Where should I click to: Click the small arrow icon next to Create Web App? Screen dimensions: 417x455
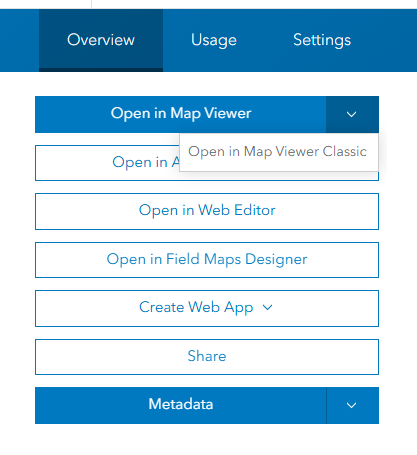click(268, 307)
